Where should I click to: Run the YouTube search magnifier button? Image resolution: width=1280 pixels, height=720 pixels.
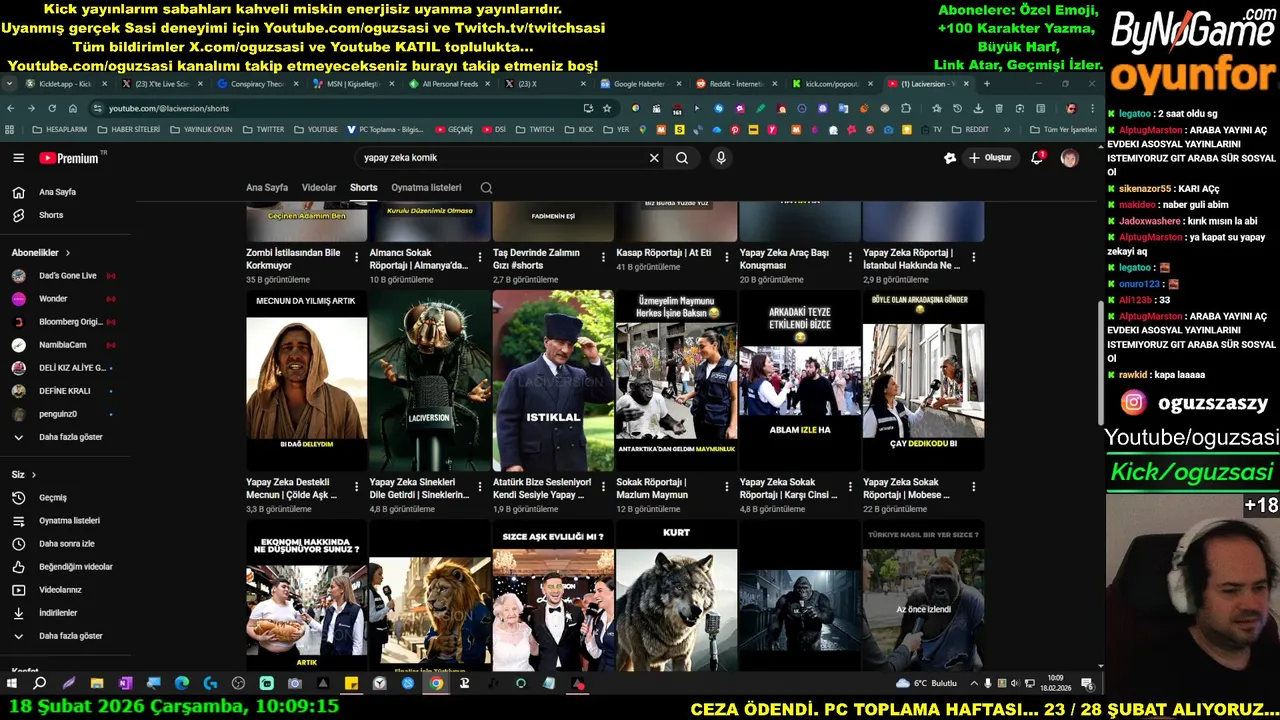tap(682, 158)
